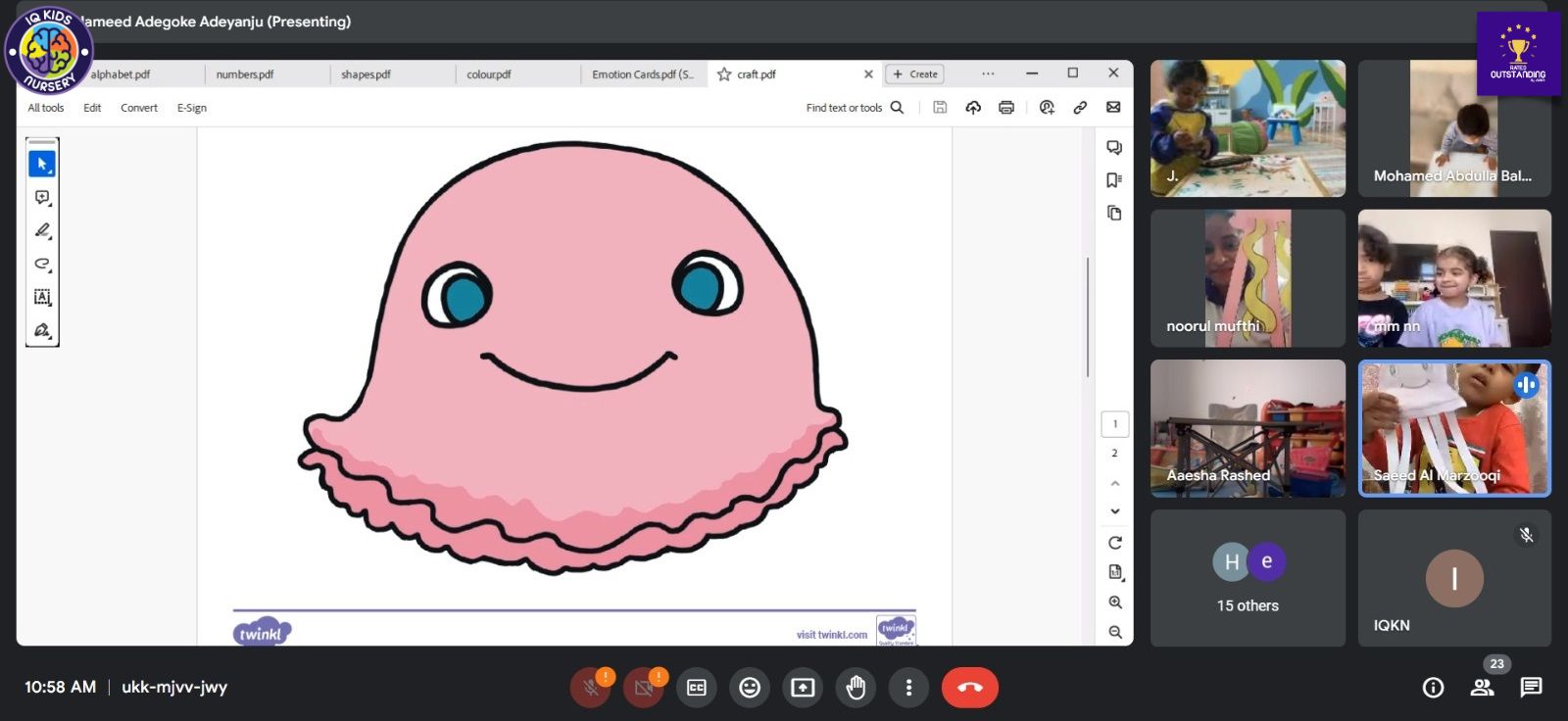Upload the file to cloud storage
Viewport: 1568px width, 721px height.
pos(973,108)
